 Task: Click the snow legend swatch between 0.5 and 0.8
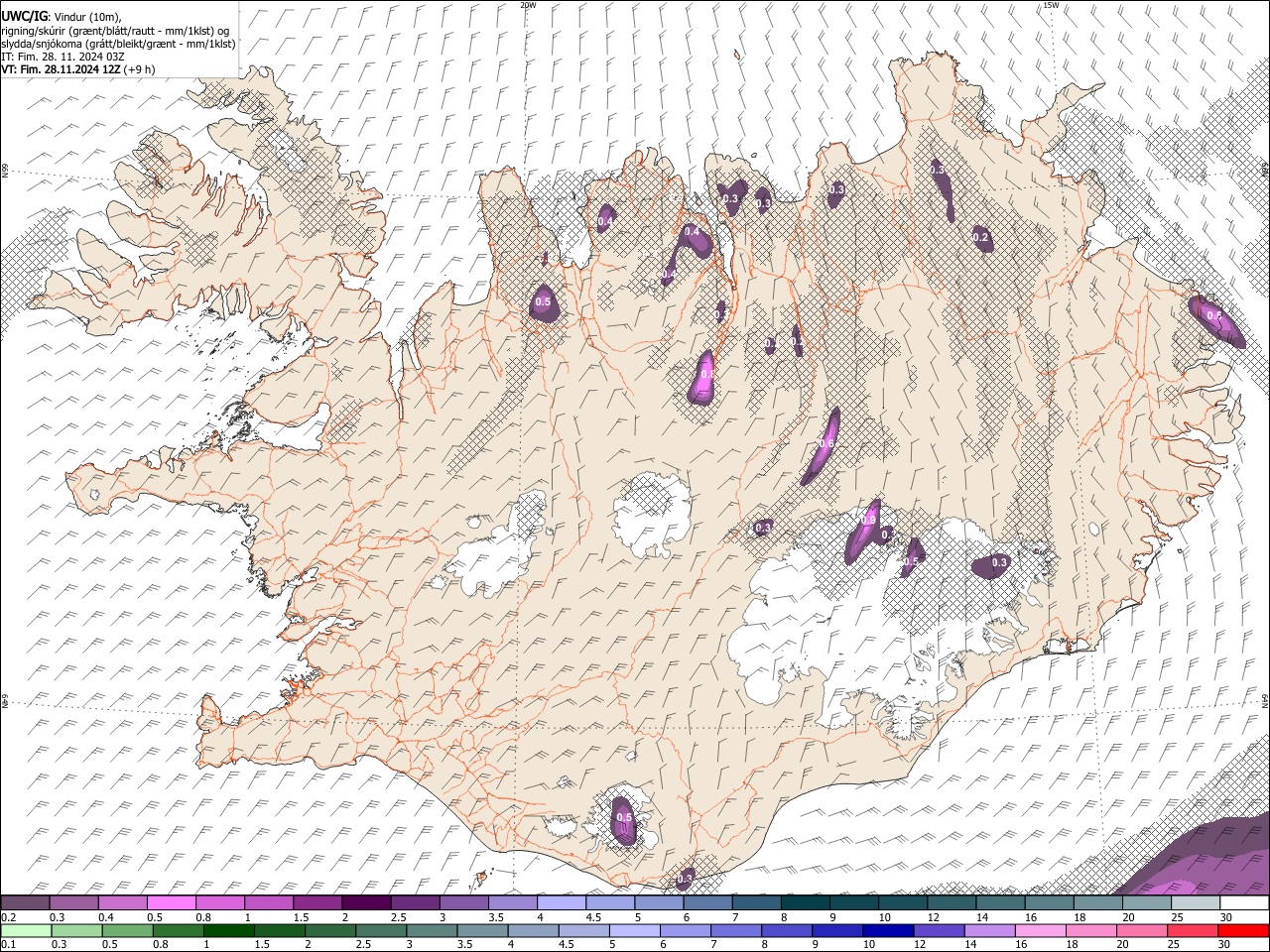click(x=171, y=903)
